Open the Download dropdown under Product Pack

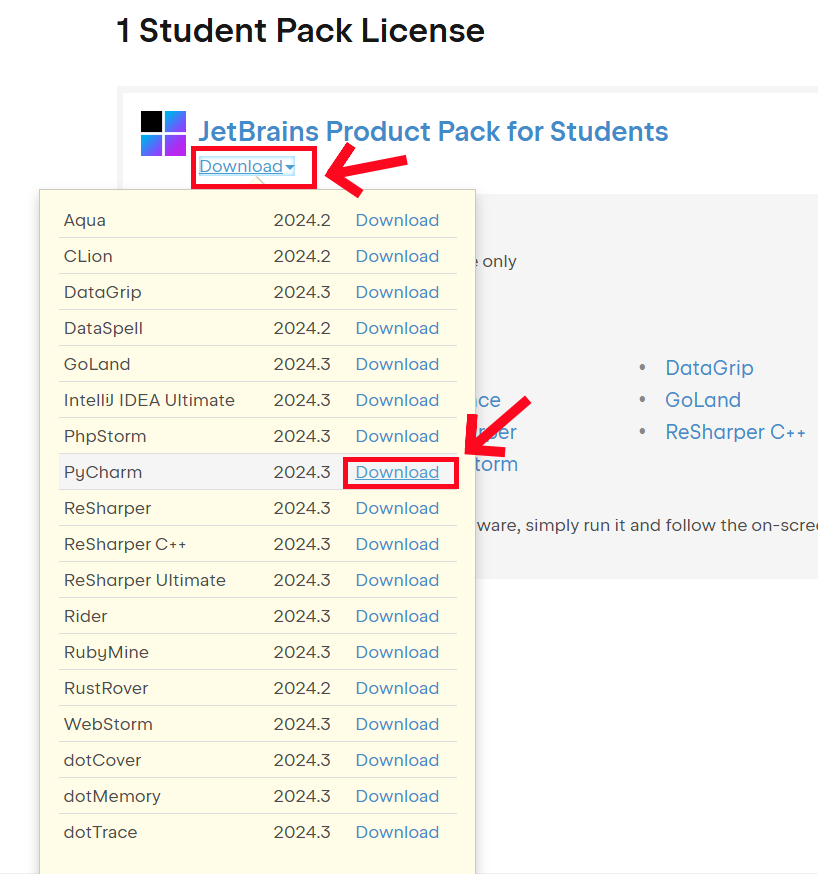click(247, 166)
